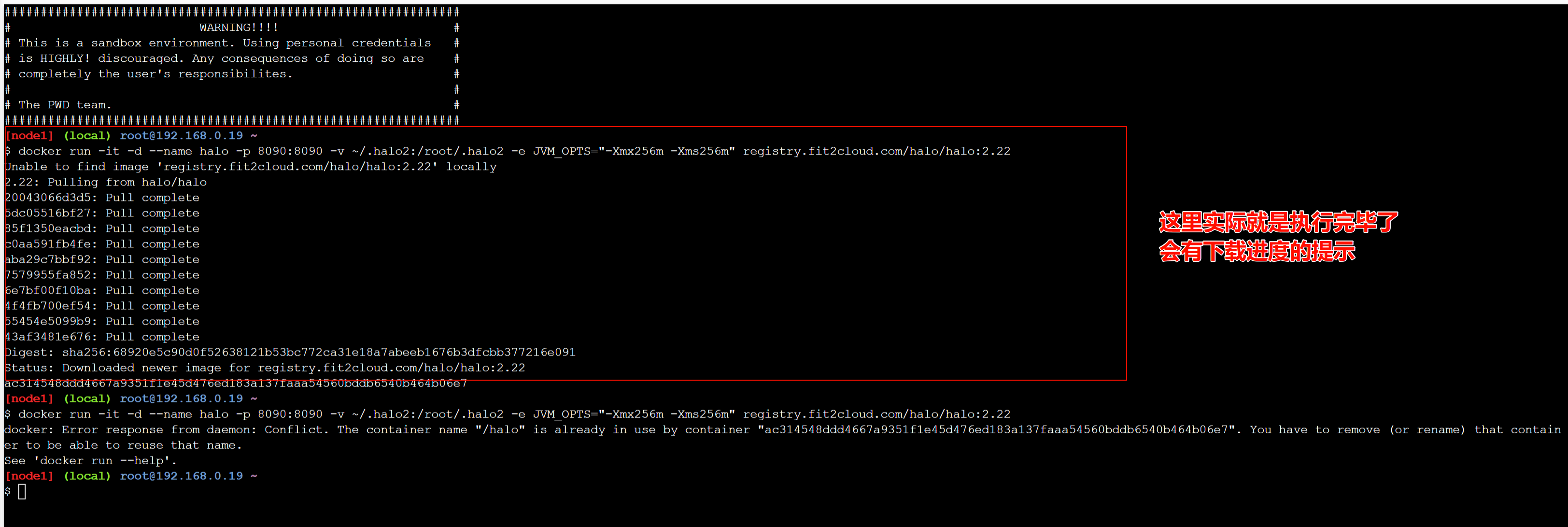1568x527 pixels.
Task: Click the first [node1] prompt label
Action: pyautogui.click(x=29, y=136)
